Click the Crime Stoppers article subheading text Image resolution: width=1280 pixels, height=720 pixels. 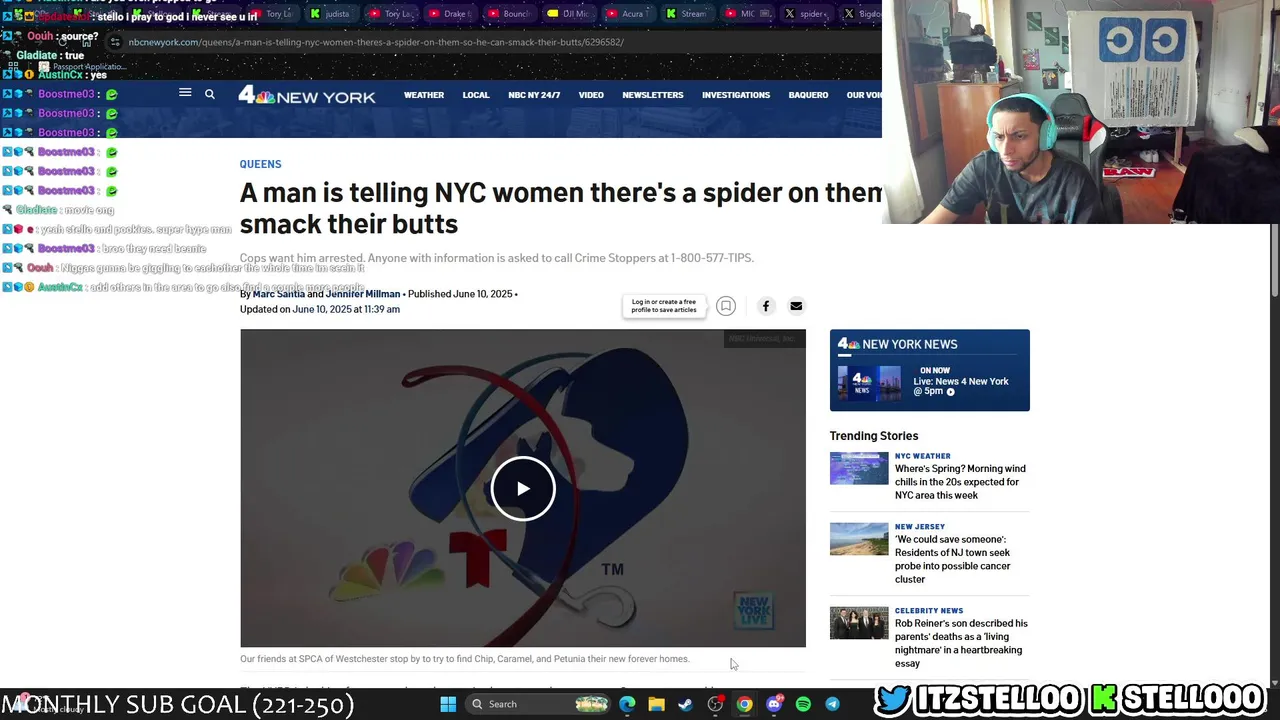pyautogui.click(x=496, y=258)
